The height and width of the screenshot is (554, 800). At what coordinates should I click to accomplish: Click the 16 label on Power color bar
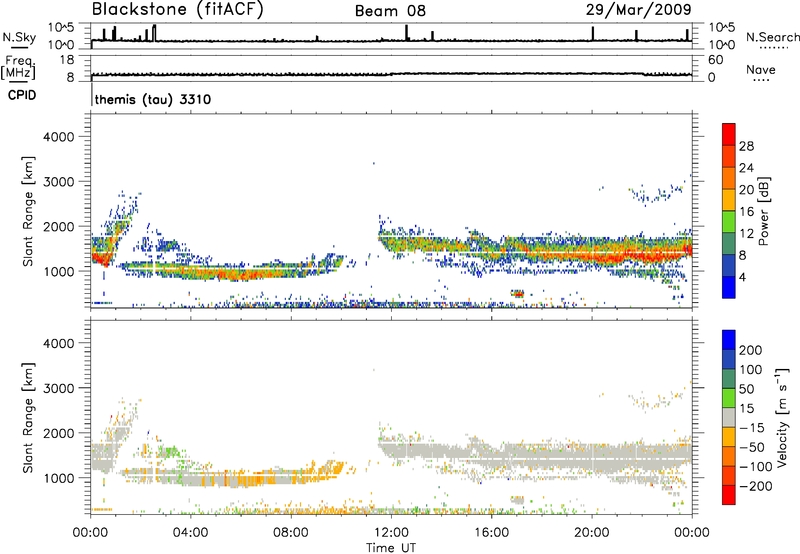pyautogui.click(x=746, y=212)
